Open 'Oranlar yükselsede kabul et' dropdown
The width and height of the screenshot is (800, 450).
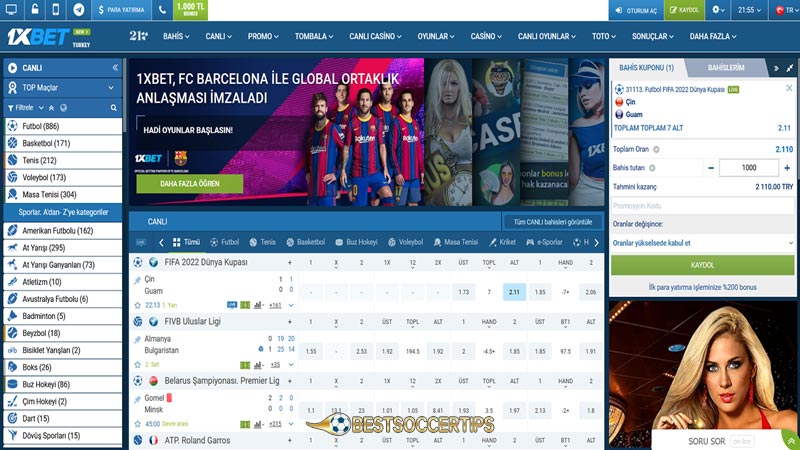[x=703, y=243]
